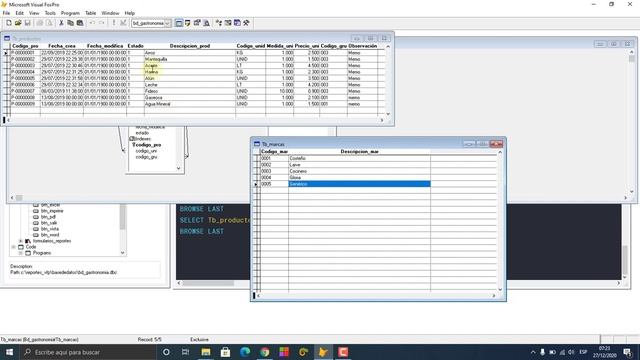The height and width of the screenshot is (360, 640).
Task: Open Microsoft Edge from the taskbar
Action: coord(245,352)
